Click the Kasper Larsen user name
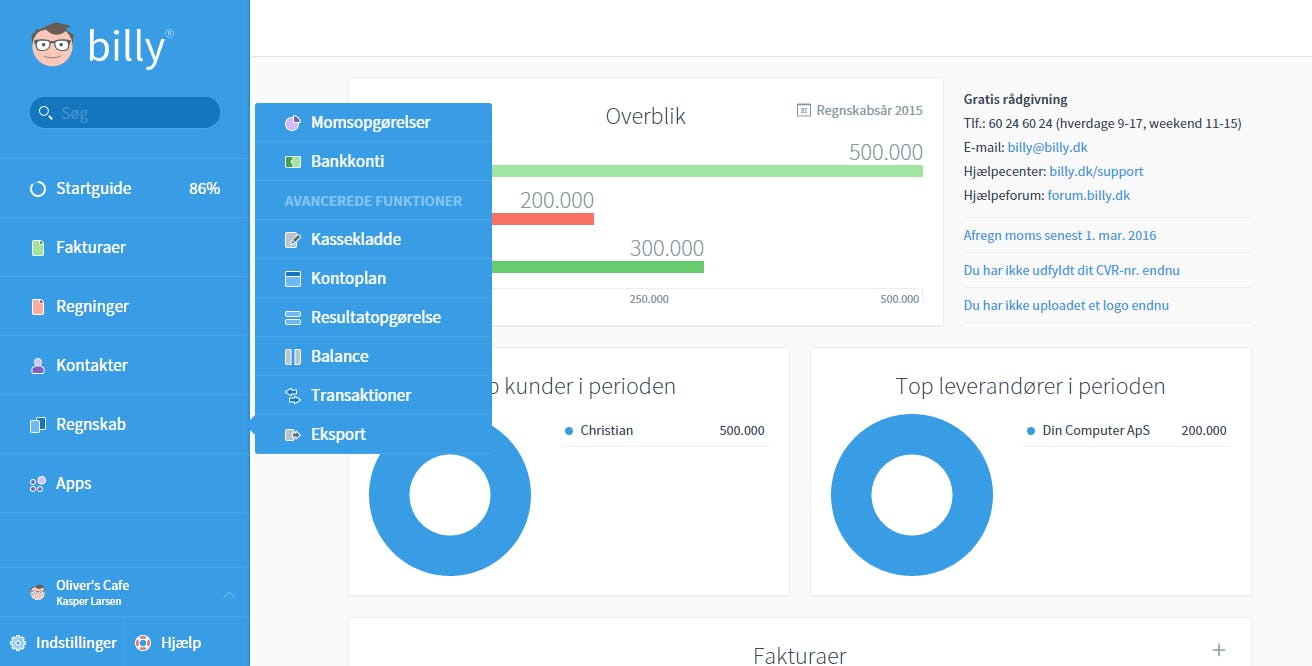Screen dimensions: 1312x666 [x=89, y=602]
